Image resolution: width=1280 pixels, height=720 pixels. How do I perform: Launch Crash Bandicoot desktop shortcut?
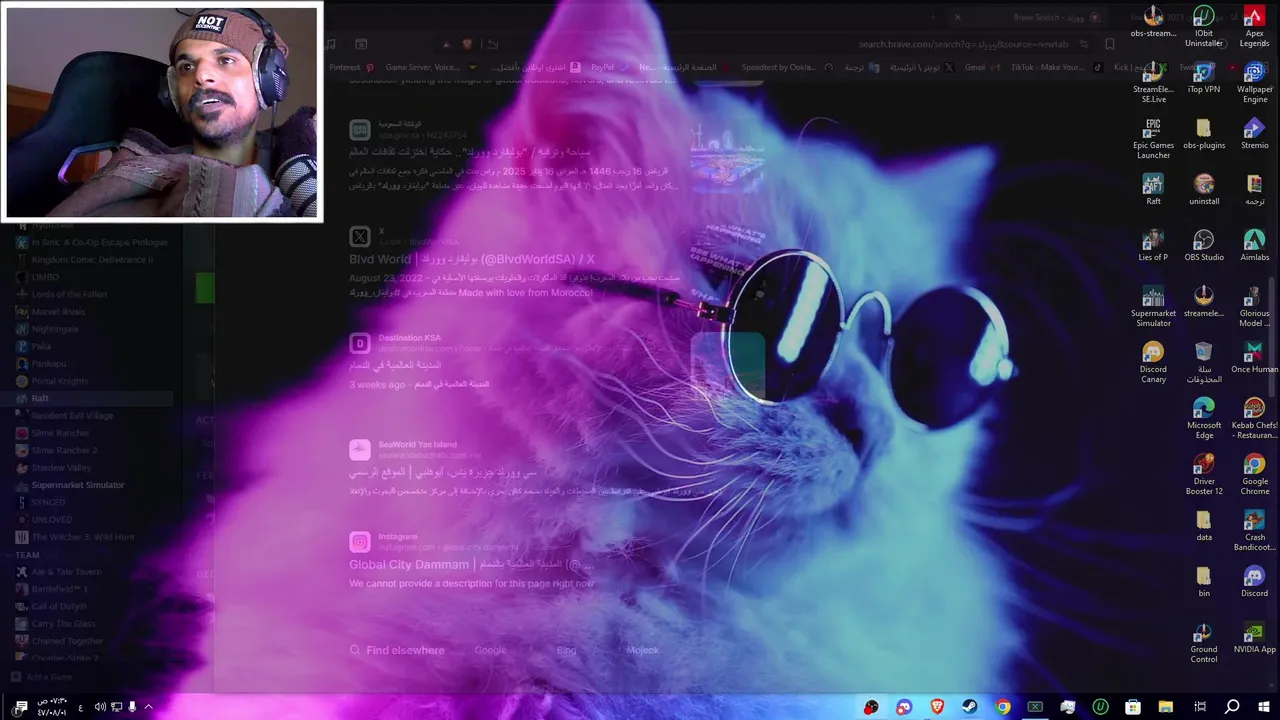1254,531
